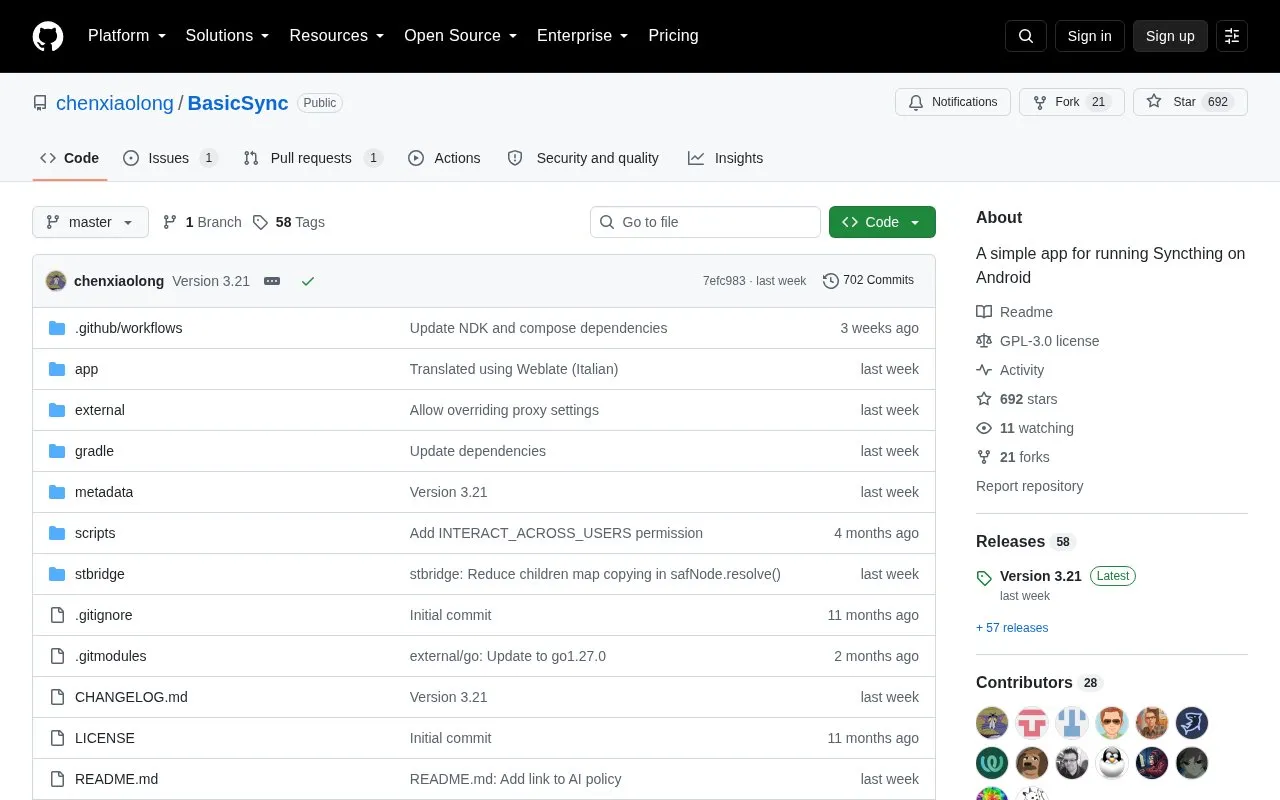Open the search magnifier button

click(1026, 36)
